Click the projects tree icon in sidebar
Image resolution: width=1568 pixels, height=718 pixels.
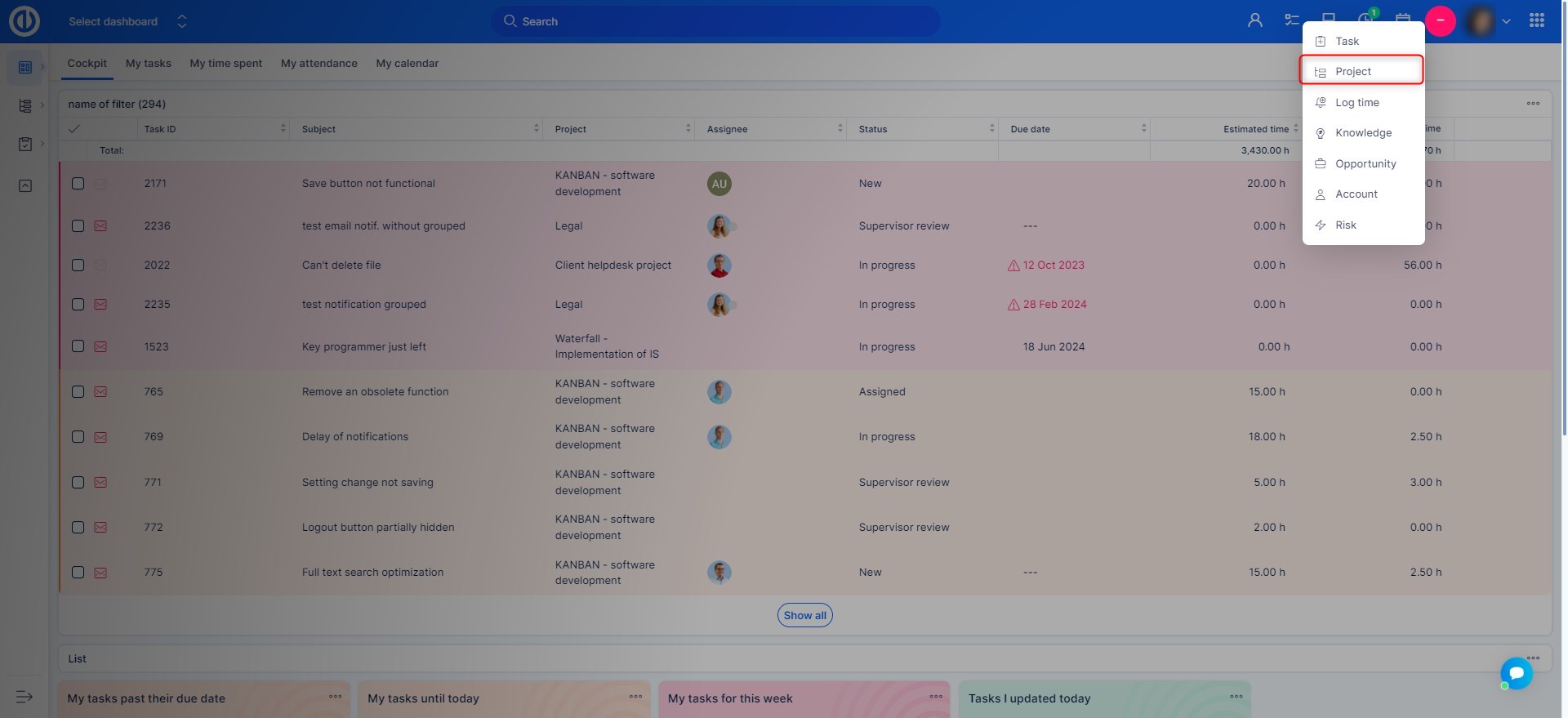(25, 105)
